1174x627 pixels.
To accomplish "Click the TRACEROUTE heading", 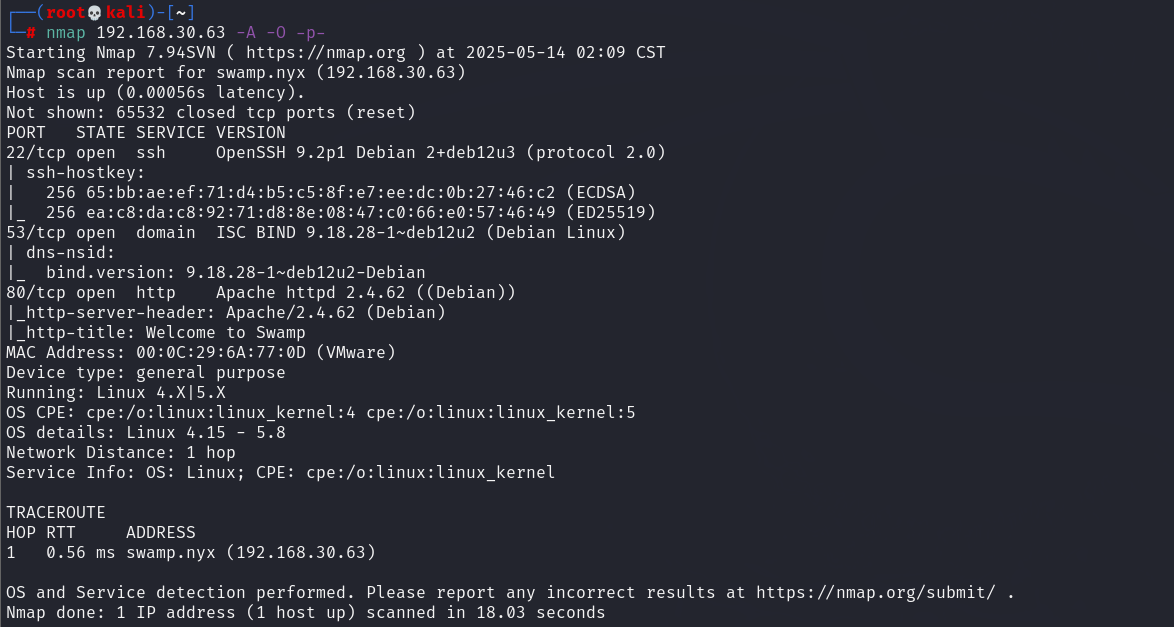I will coord(56,513).
